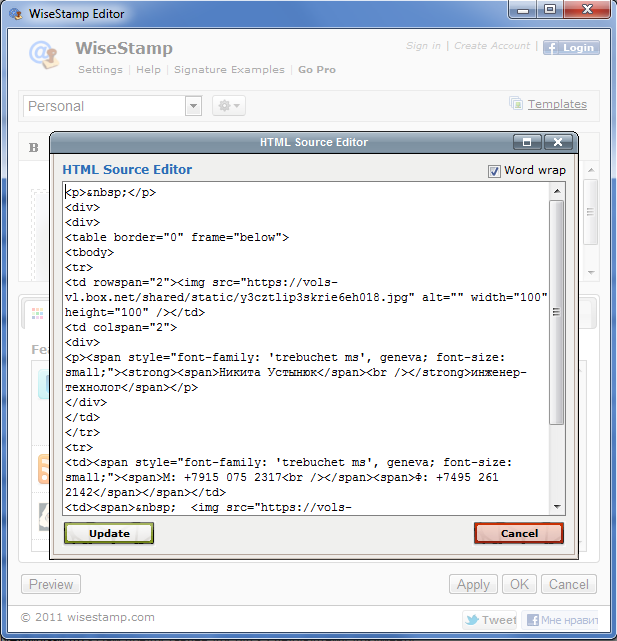Click the orange RSS feed icon
Image resolution: width=617 pixels, height=641 pixels.
[x=44, y=469]
